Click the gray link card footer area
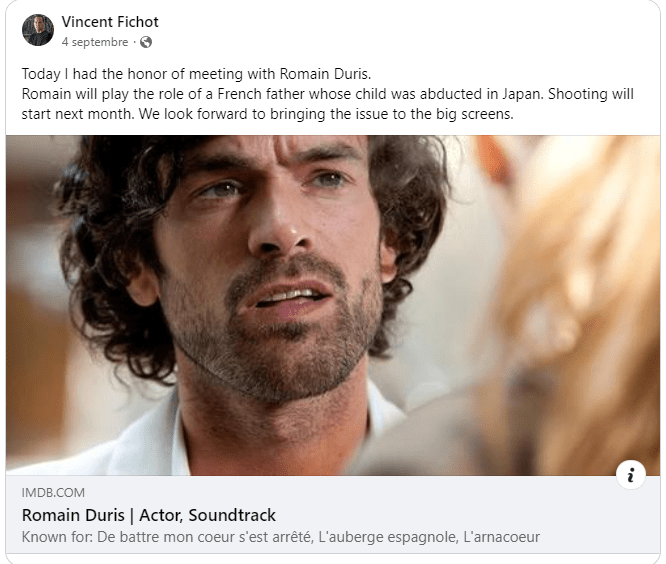 click(x=333, y=514)
